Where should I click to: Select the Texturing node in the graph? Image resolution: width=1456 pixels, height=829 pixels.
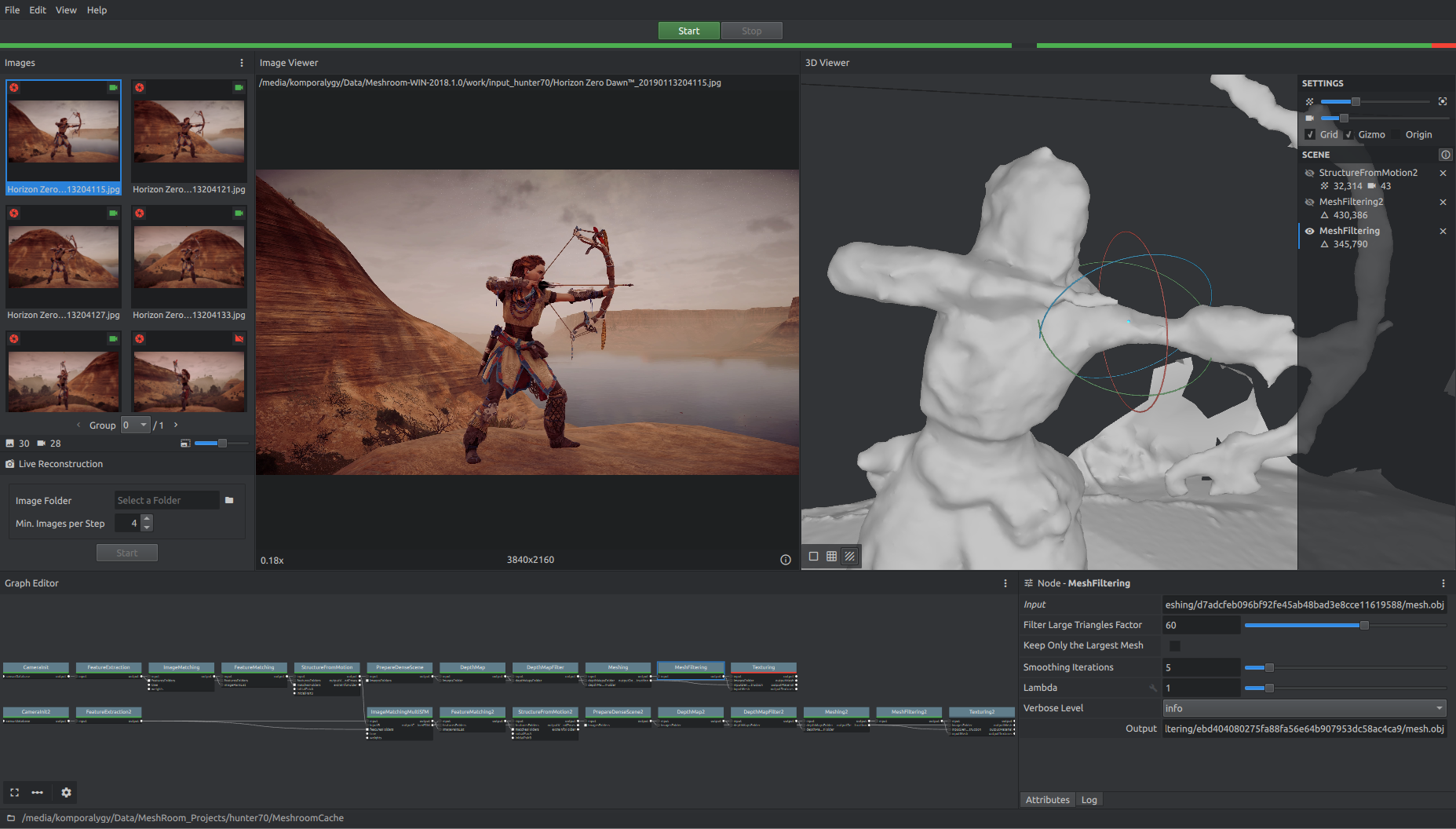(x=763, y=667)
